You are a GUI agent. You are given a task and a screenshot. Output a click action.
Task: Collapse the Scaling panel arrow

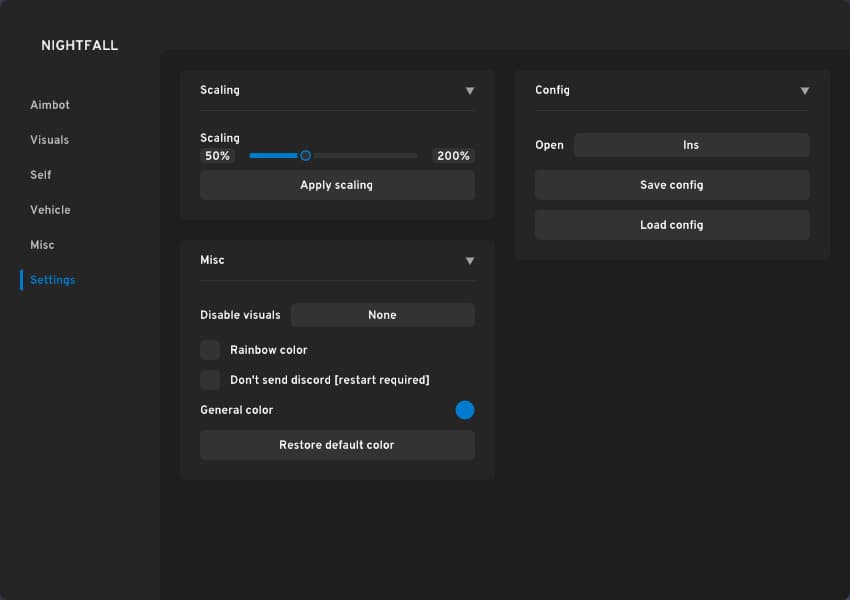pos(469,91)
